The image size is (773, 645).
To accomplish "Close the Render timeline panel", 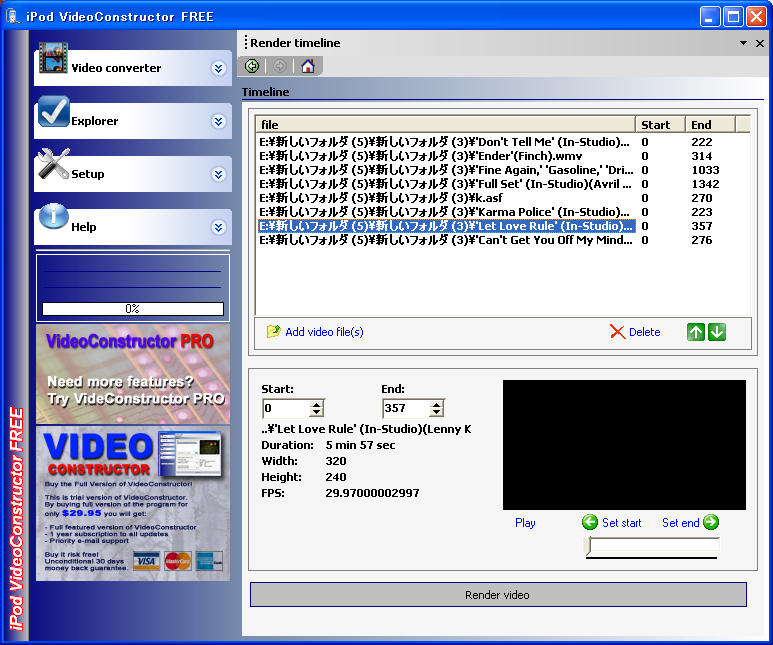I will pyautogui.click(x=760, y=43).
